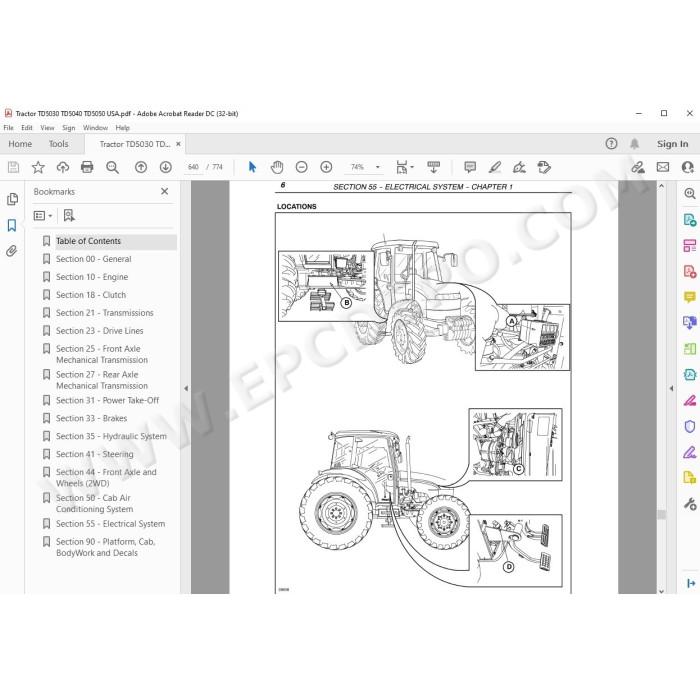Go to next page arrow
This screenshot has height=700, width=700.
pyautogui.click(x=166, y=167)
